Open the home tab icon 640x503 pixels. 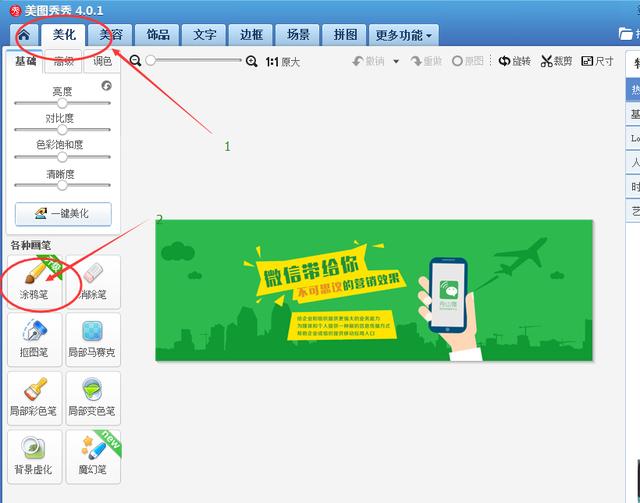point(24,35)
